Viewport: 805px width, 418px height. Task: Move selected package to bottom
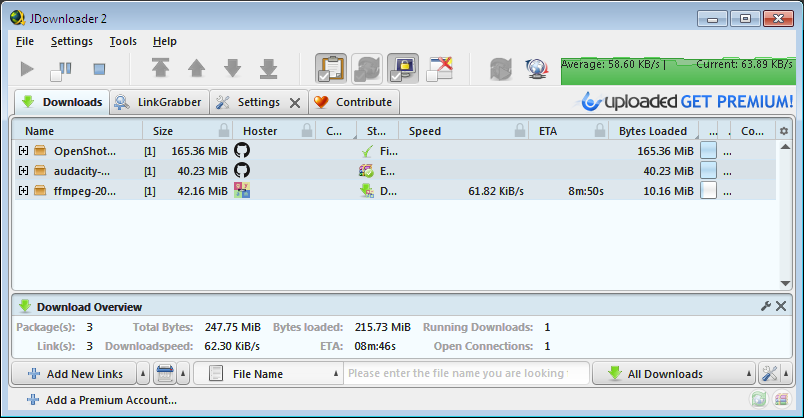click(269, 68)
